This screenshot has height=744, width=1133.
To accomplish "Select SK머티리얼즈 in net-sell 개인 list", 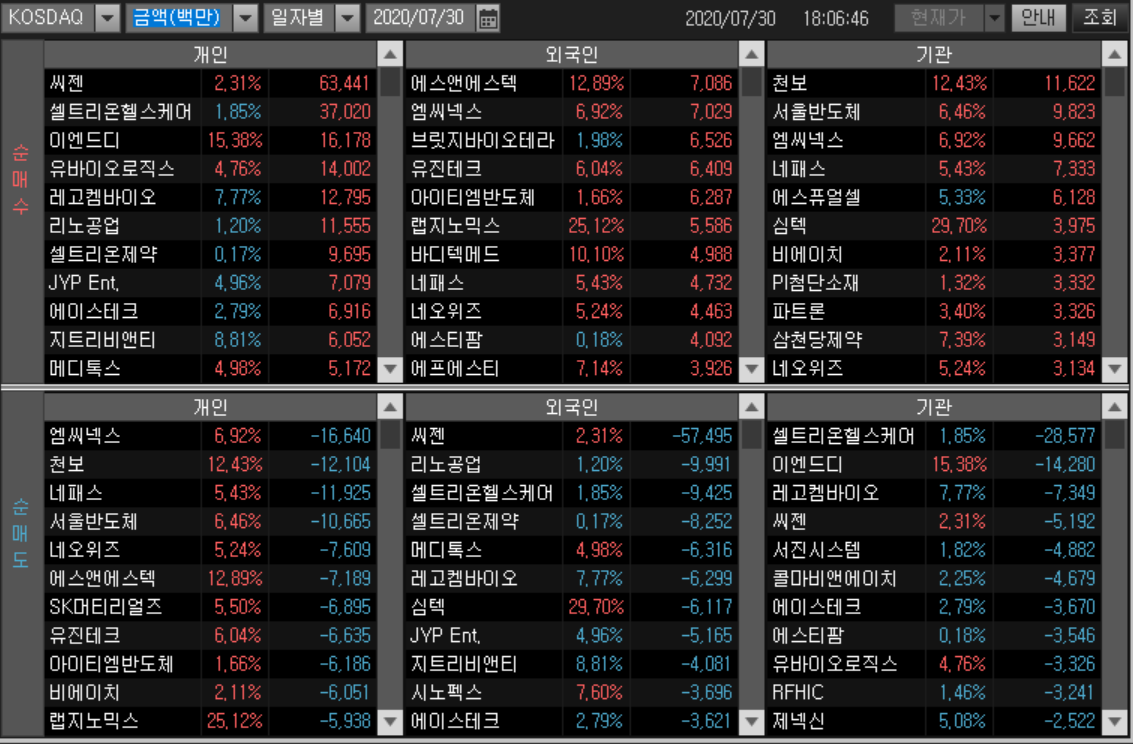I will point(210,607).
